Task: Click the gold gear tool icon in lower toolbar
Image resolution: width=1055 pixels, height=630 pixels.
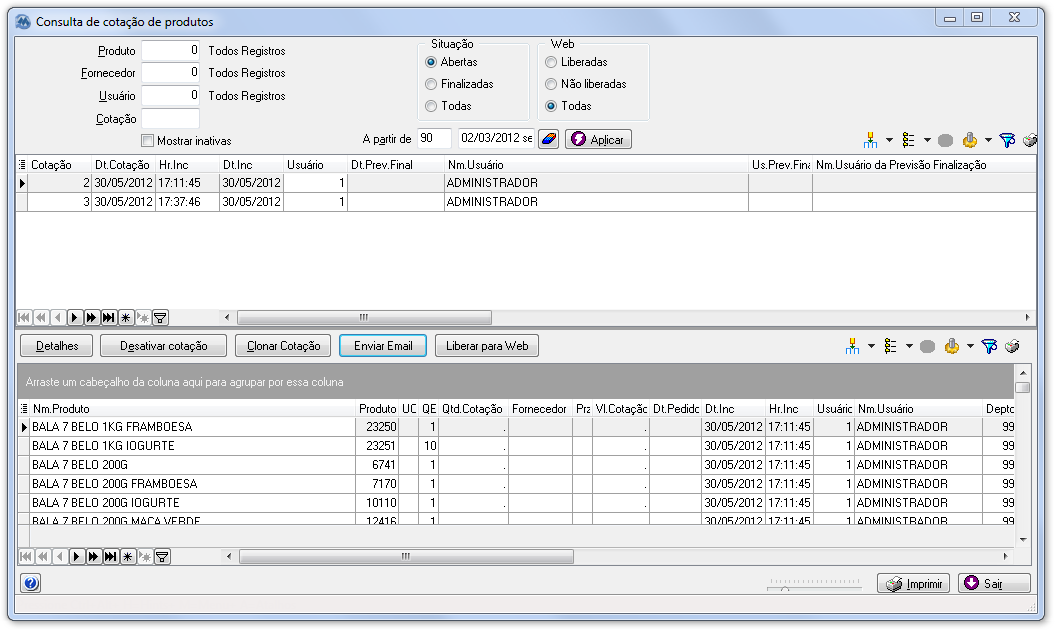Action: 951,346
